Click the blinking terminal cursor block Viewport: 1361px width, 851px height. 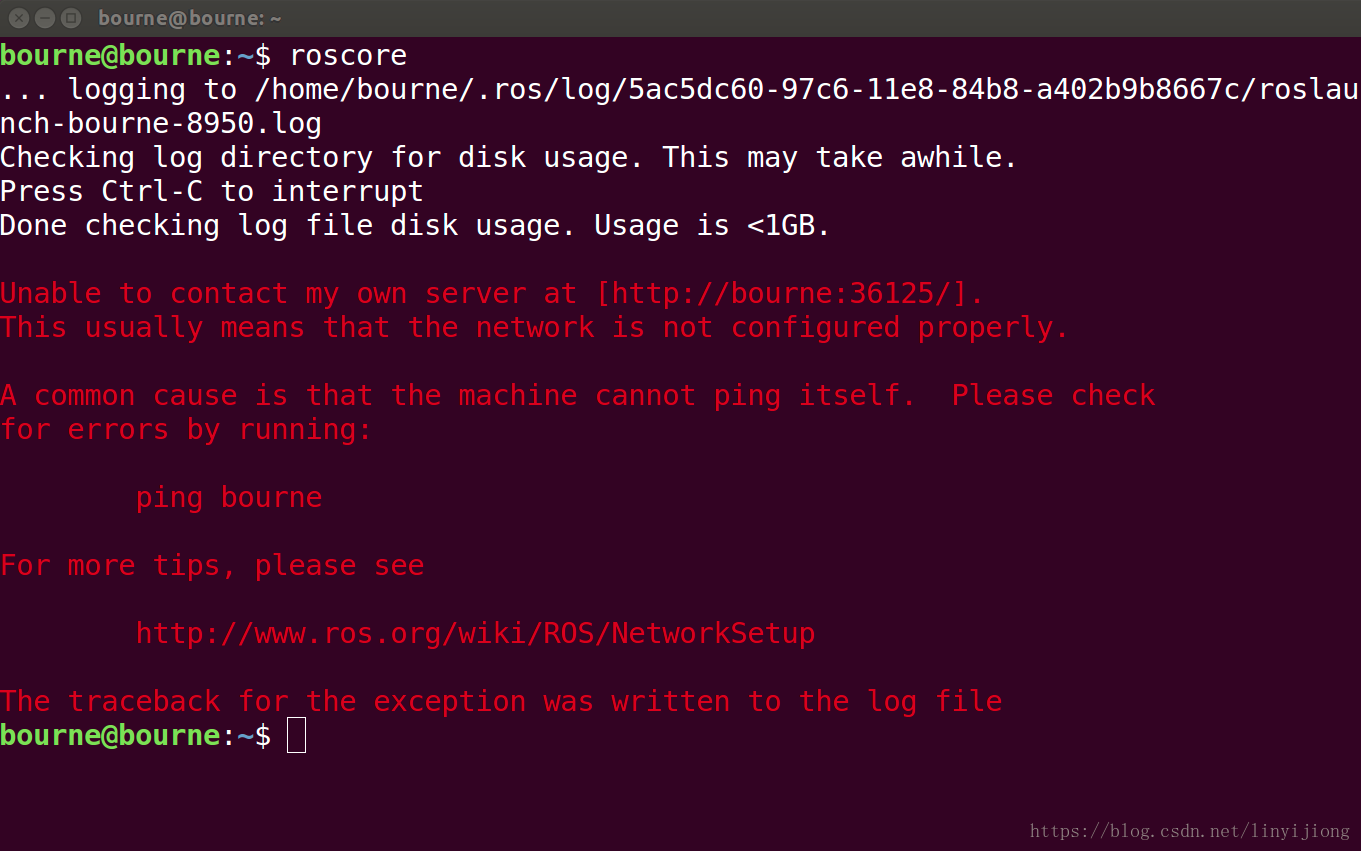295,735
